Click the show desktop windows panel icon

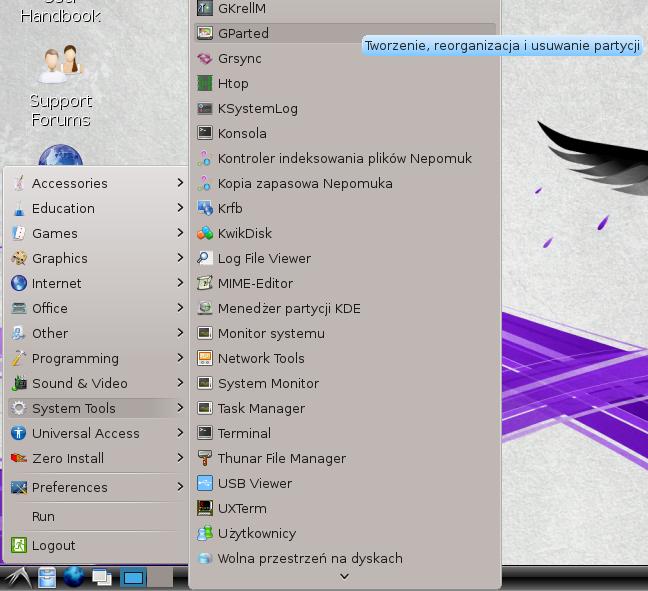(x=102, y=577)
